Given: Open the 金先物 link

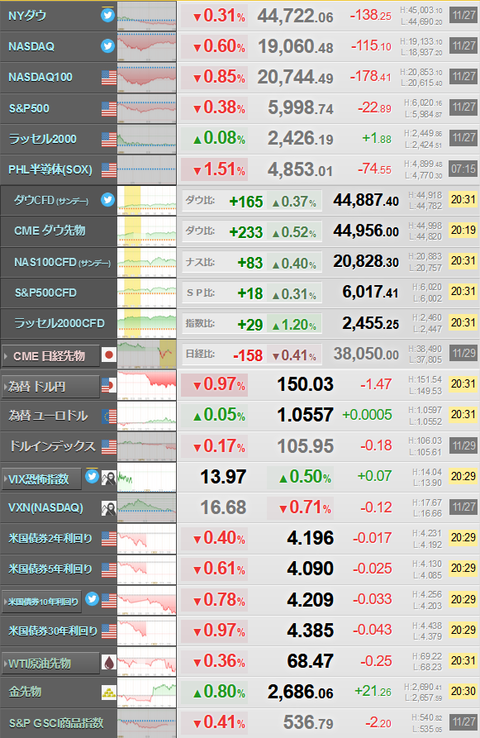Looking at the screenshot, I should click(25, 692).
